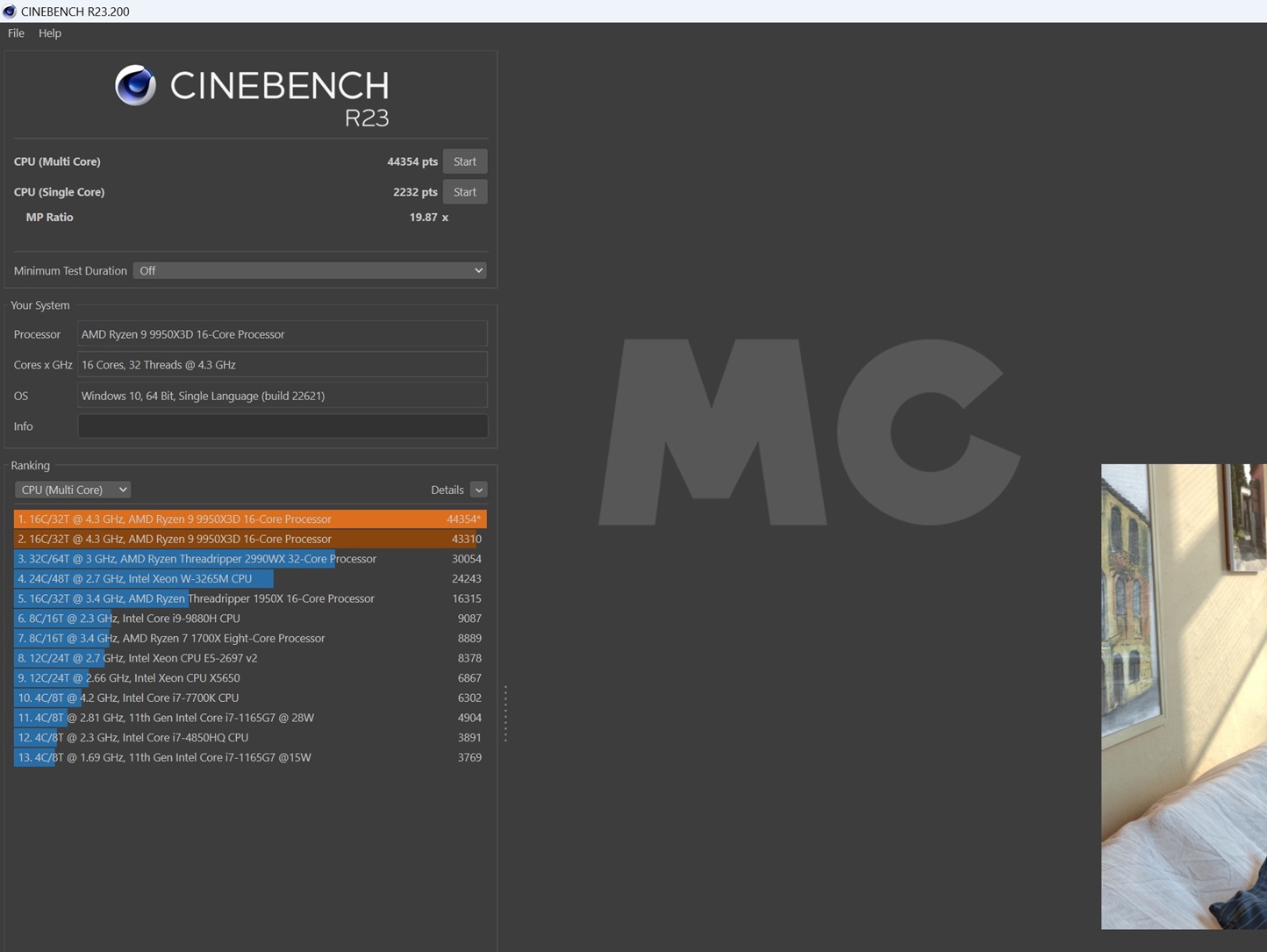
Task: Select the second 9950X3D result 43310
Action: [250, 540]
